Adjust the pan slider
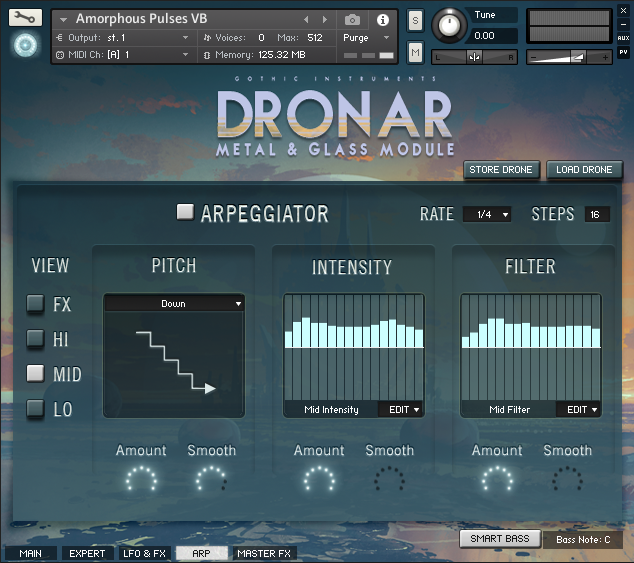Image resolution: width=634 pixels, height=563 pixels. point(474,57)
